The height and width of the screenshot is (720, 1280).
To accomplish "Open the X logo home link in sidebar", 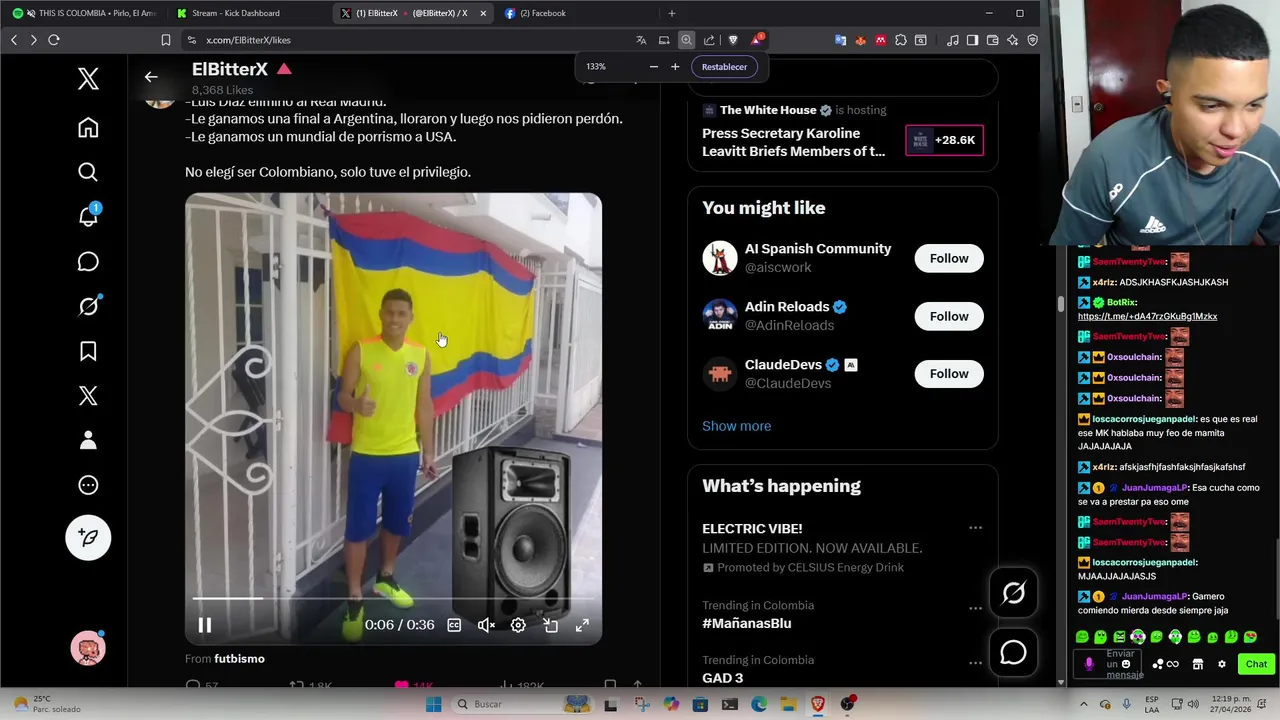I will tap(88, 79).
